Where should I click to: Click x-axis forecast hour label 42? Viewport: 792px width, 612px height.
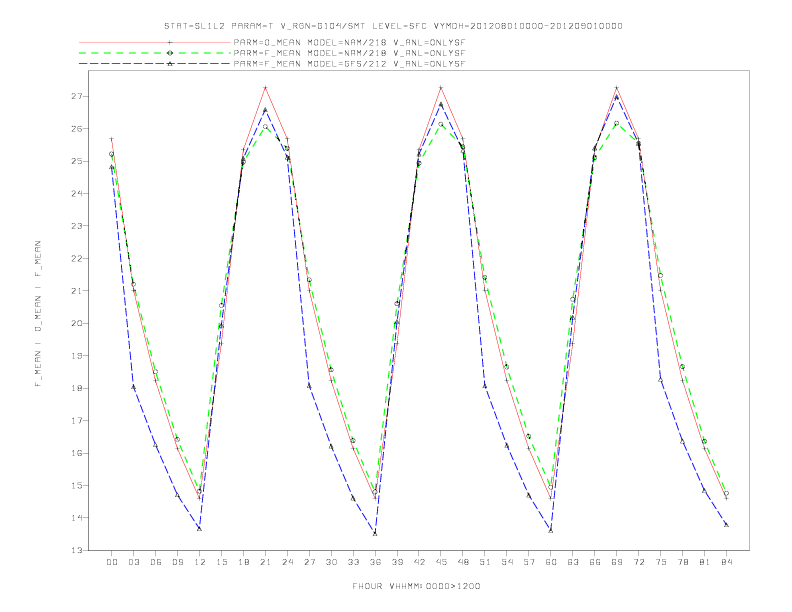pyautogui.click(x=419, y=562)
